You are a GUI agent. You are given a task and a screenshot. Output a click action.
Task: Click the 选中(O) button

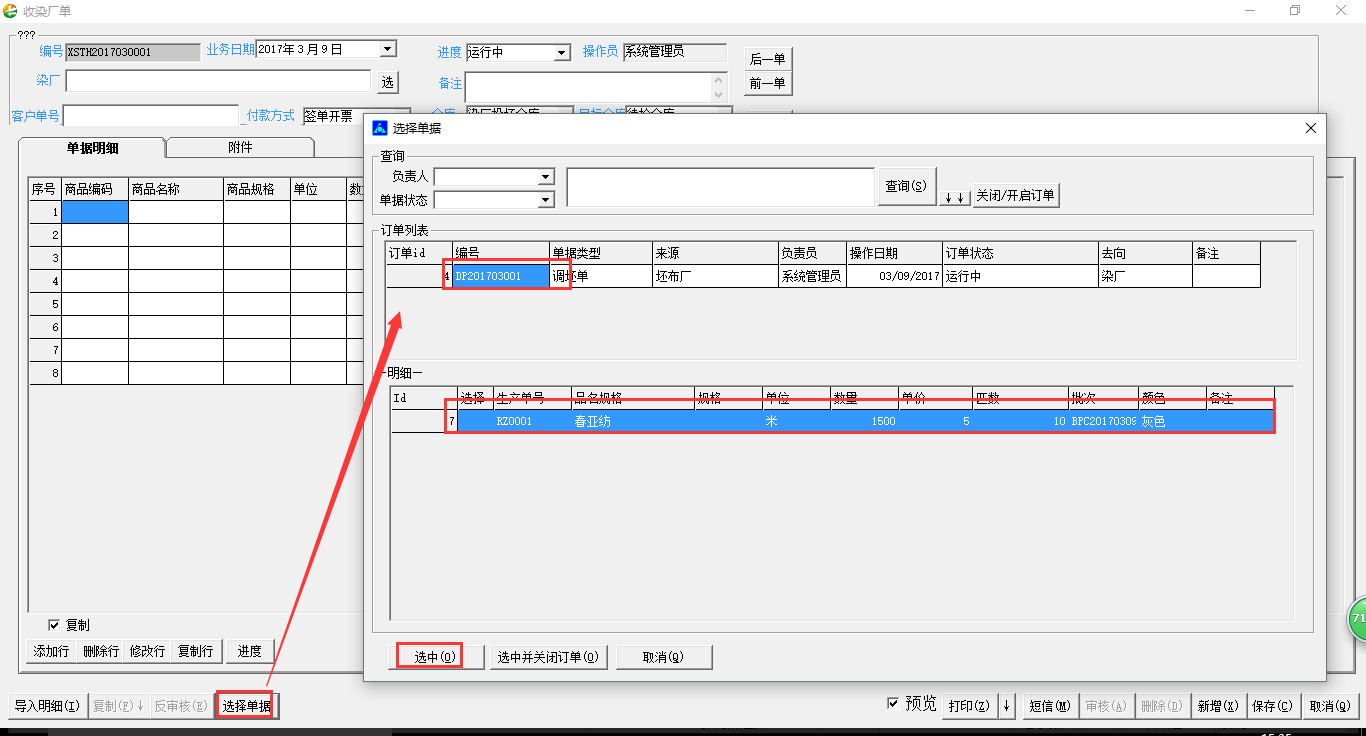pyautogui.click(x=435, y=657)
